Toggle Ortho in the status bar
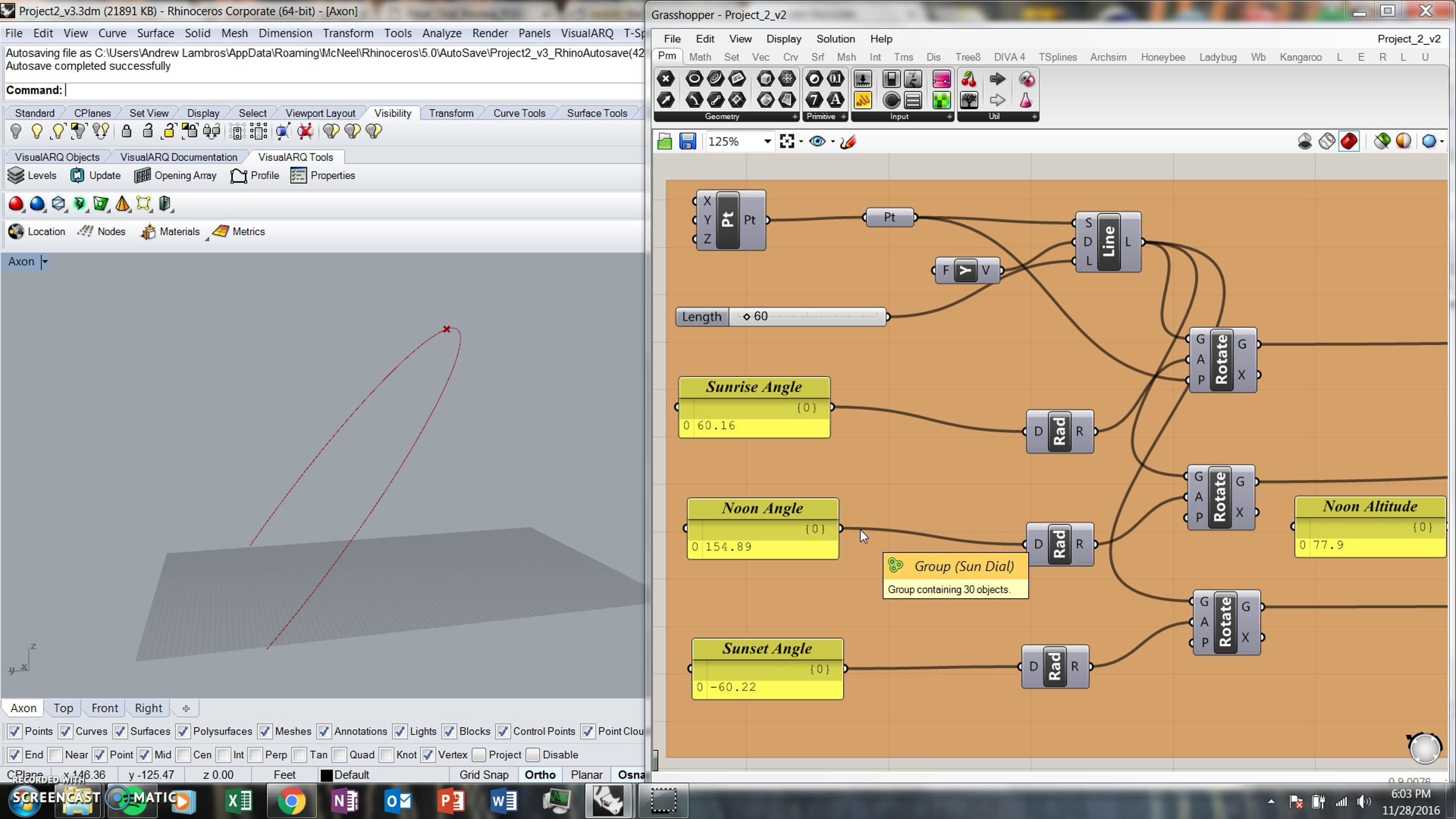Viewport: 1456px width, 819px height. pos(540,775)
